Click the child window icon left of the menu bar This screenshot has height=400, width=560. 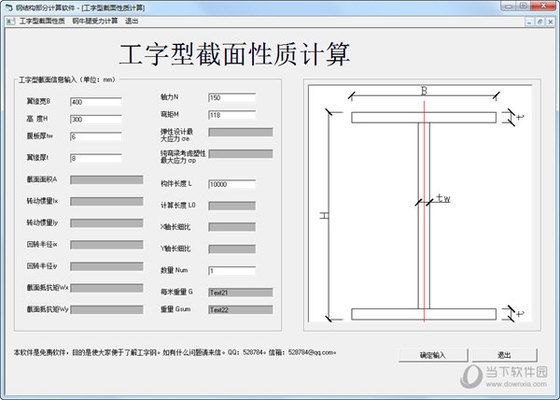11,21
